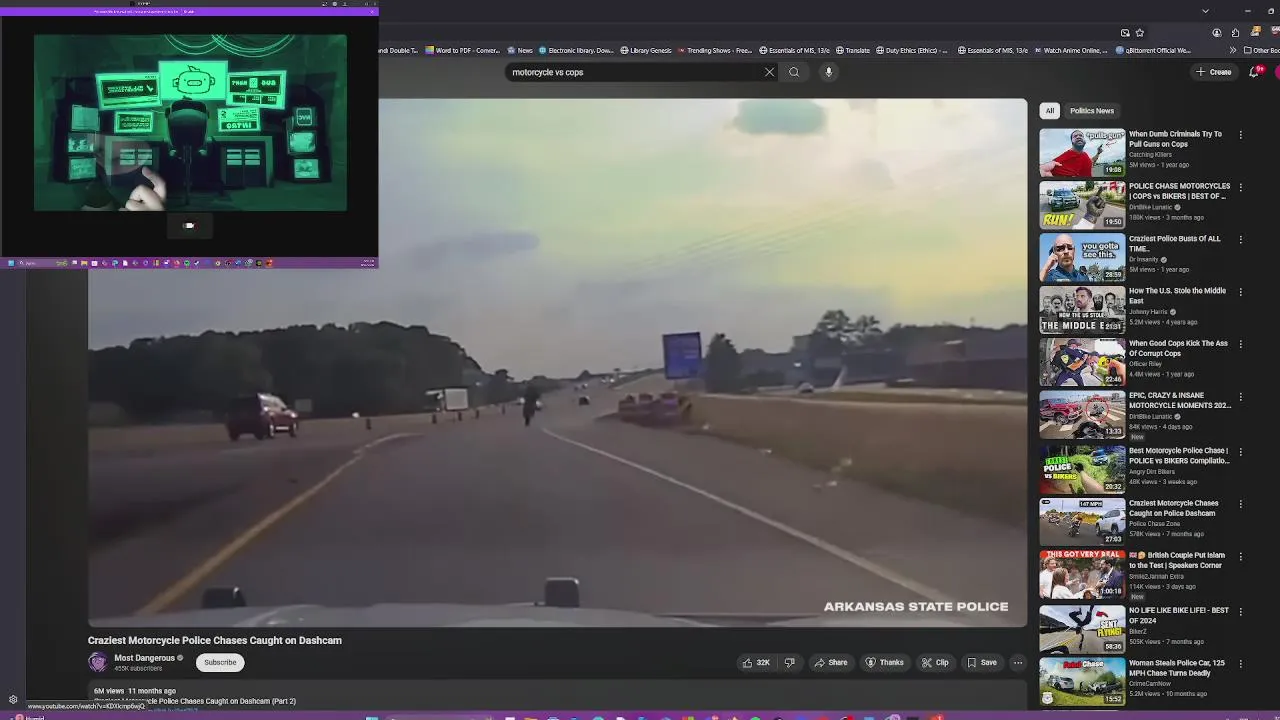Select the Politics News filter chip
This screenshot has height=720, width=1280.
tap(1092, 111)
